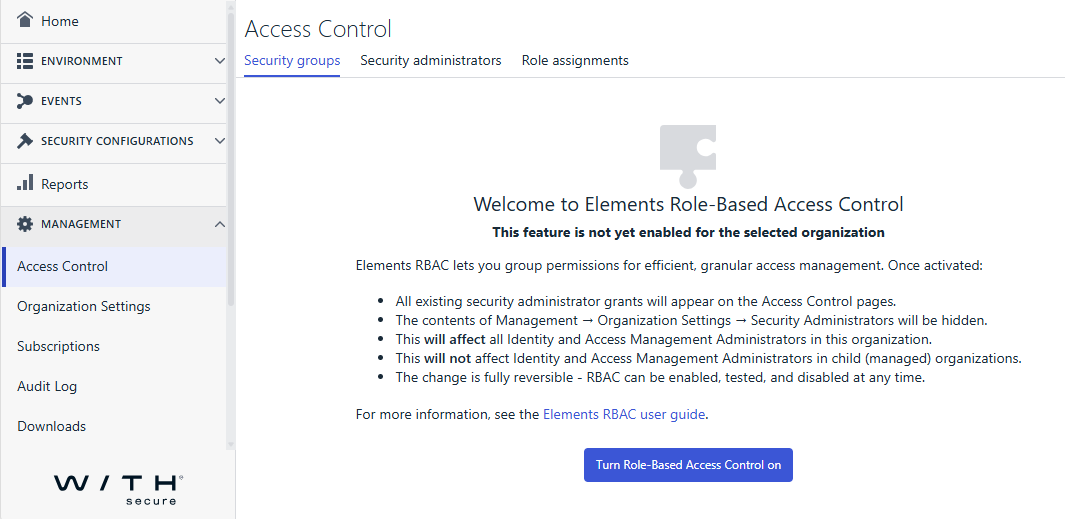The width and height of the screenshot is (1065, 519).
Task: Select Access Control in sidebar
Action: pyautogui.click(x=114, y=266)
